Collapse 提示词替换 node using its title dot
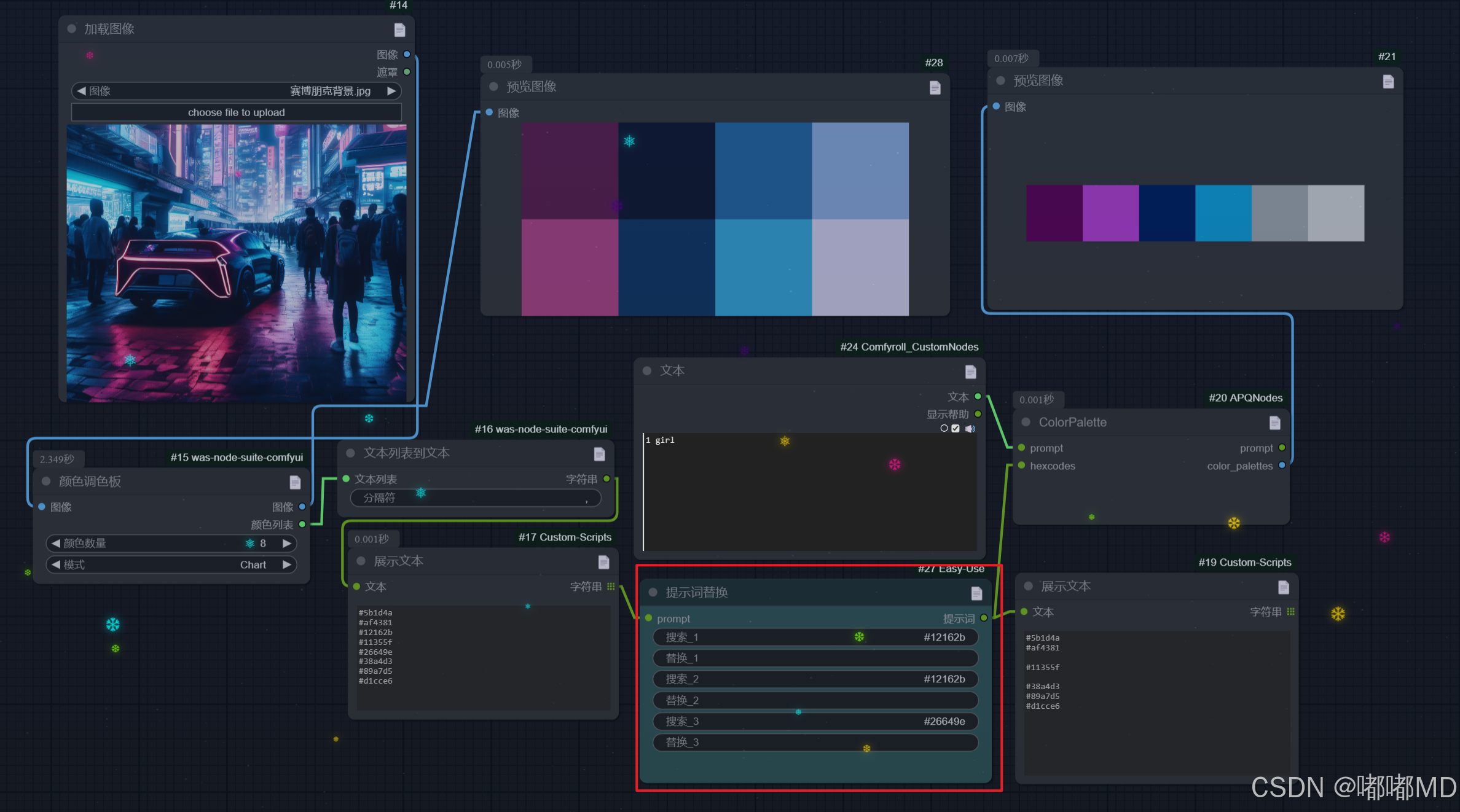 [653, 592]
